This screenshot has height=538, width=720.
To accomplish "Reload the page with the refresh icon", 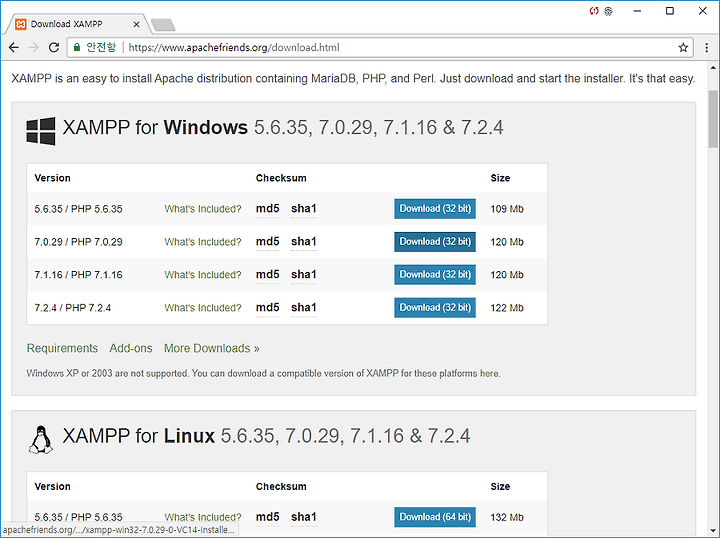I will [54, 47].
